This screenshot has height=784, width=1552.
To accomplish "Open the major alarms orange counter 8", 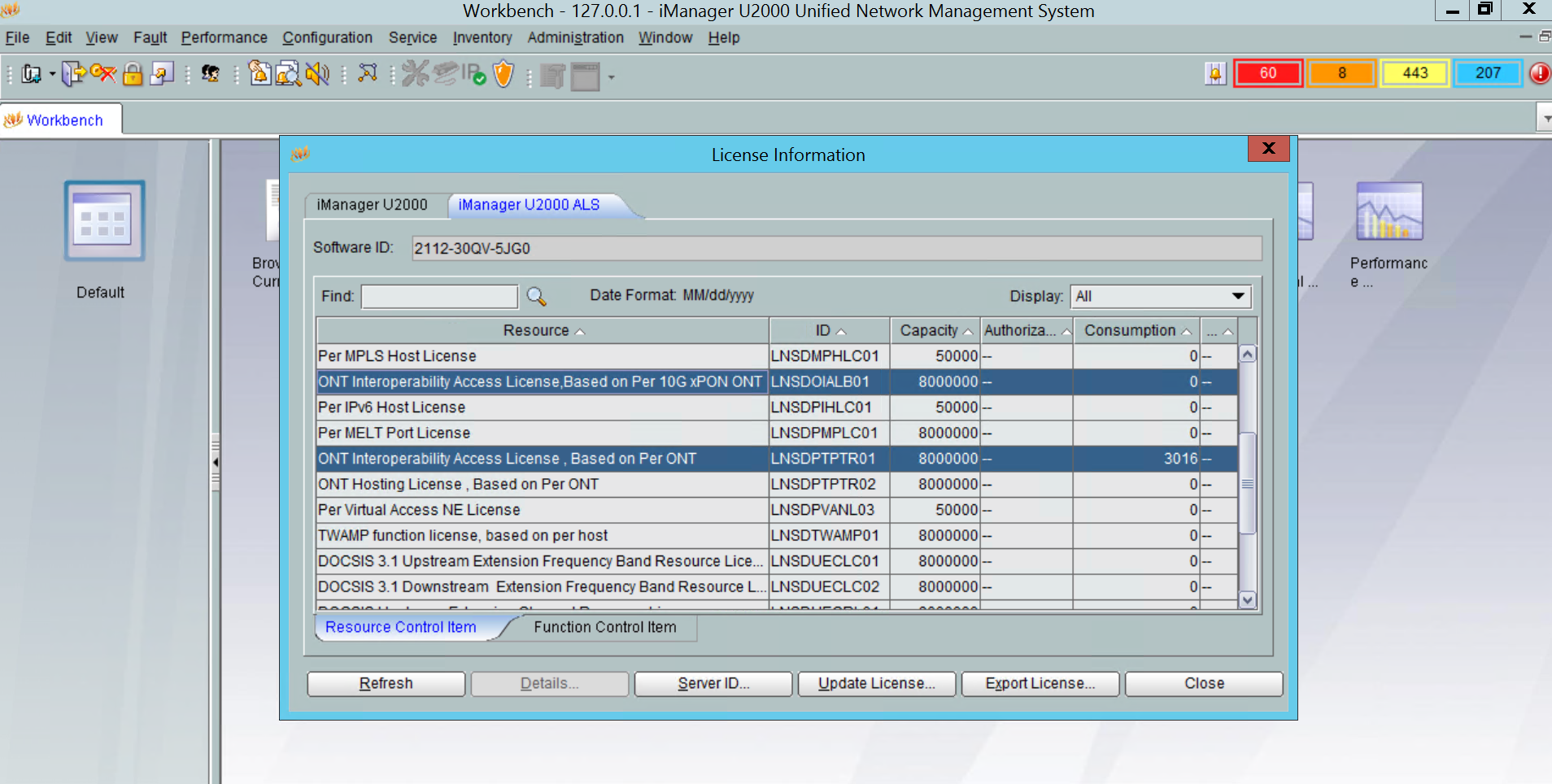I will click(1341, 73).
